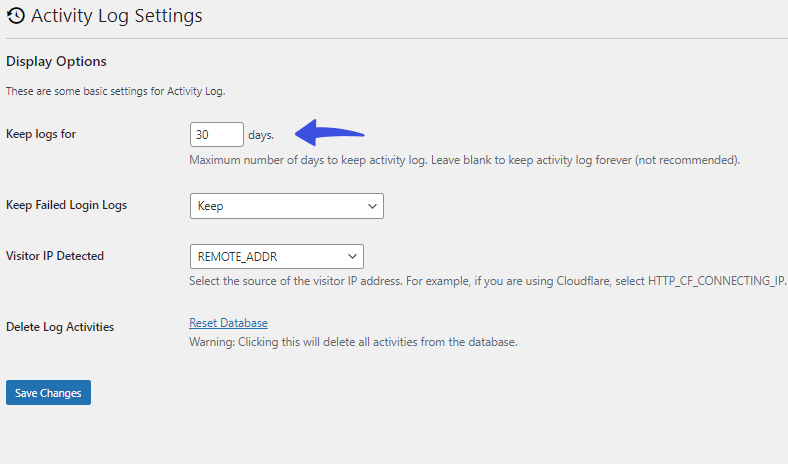The height and width of the screenshot is (464, 788).
Task: Click the reset database warning text
Action: (x=353, y=342)
